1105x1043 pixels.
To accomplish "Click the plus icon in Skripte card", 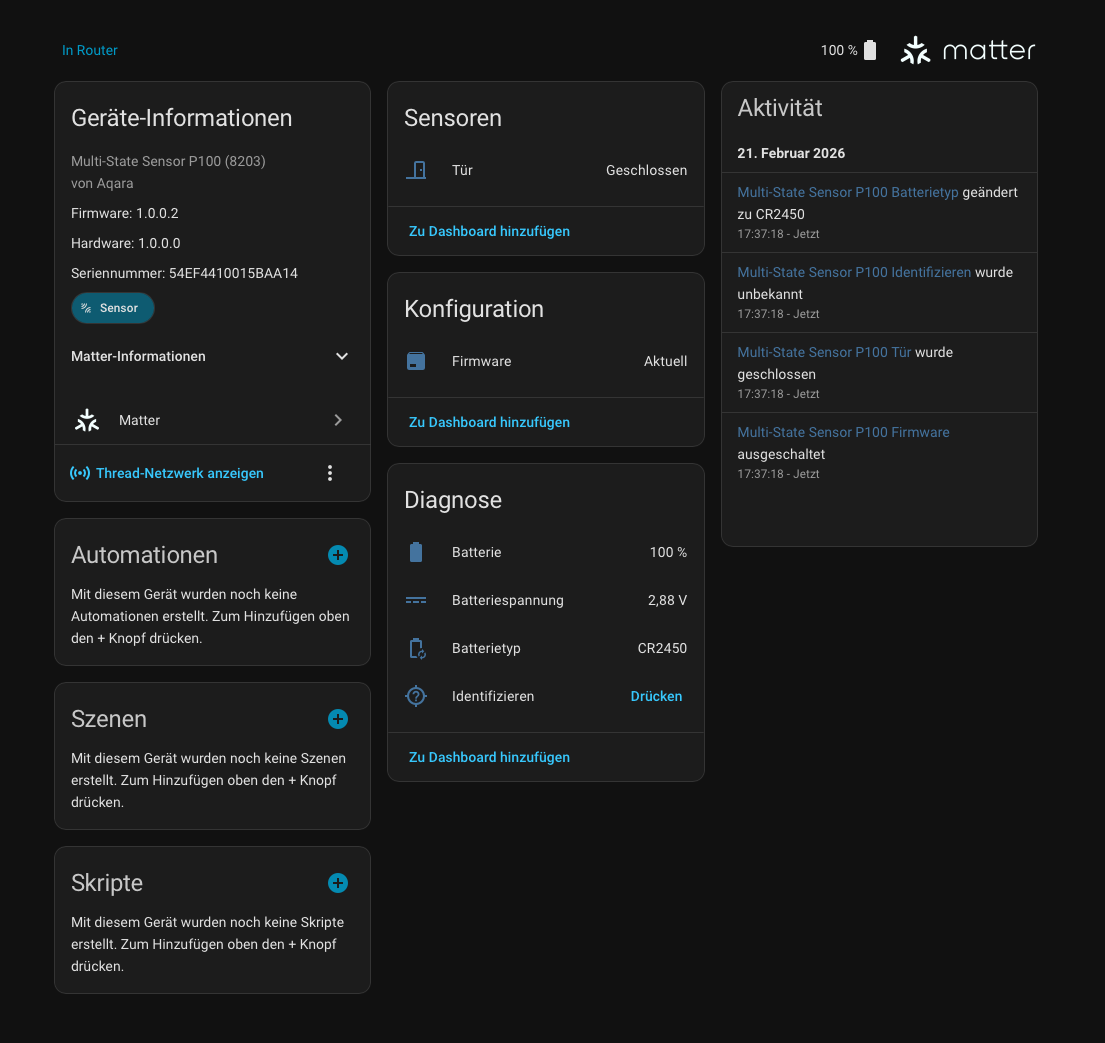I will pyautogui.click(x=338, y=883).
